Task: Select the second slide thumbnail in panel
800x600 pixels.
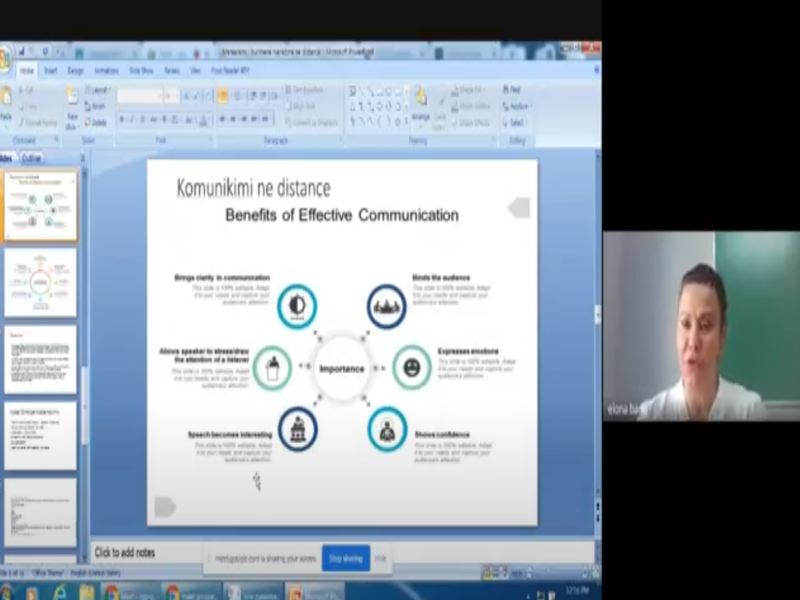Action: 40,283
